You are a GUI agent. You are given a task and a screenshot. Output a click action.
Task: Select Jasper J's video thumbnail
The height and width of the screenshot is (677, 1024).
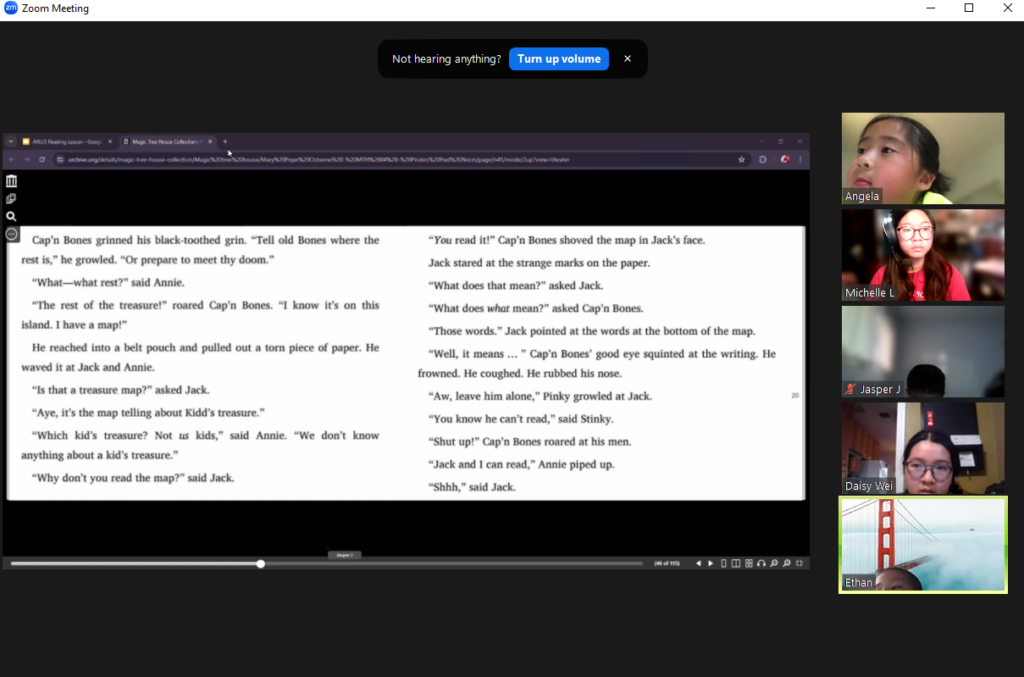(x=923, y=351)
